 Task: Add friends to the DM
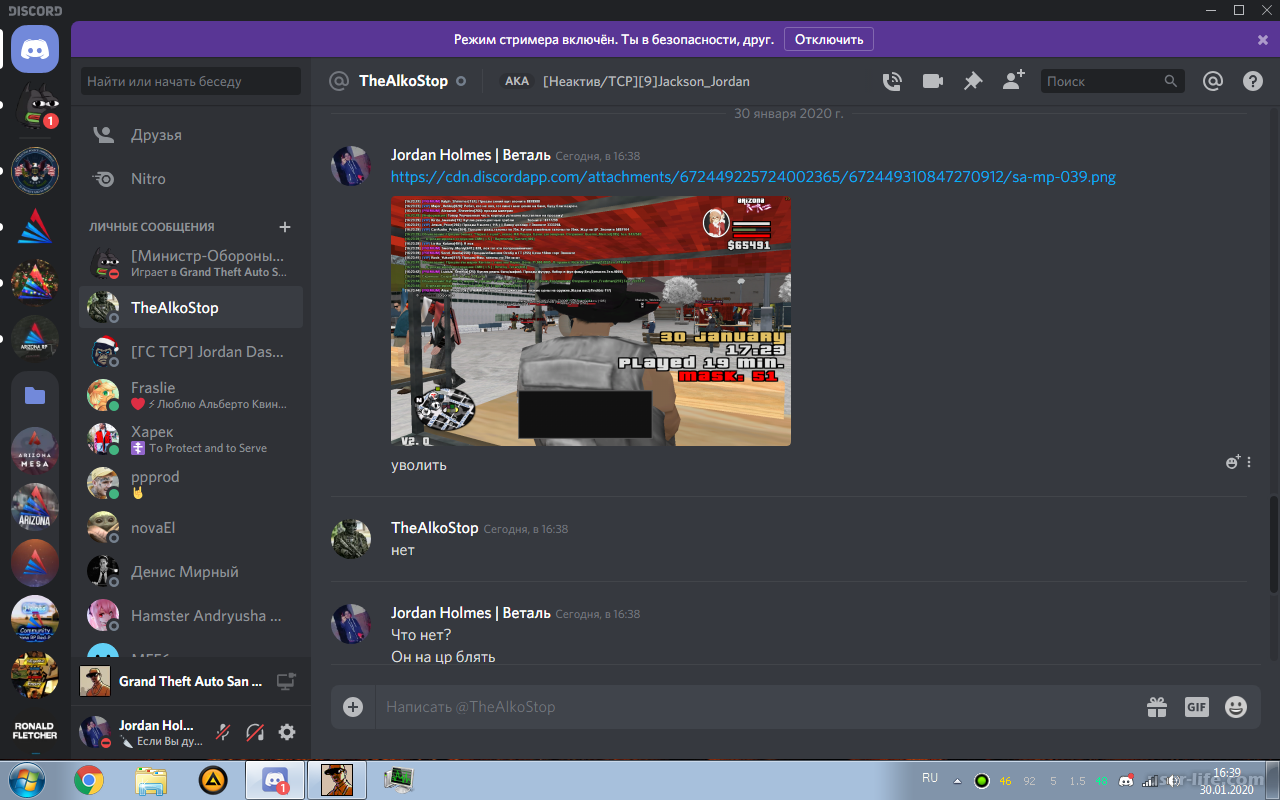click(1013, 81)
